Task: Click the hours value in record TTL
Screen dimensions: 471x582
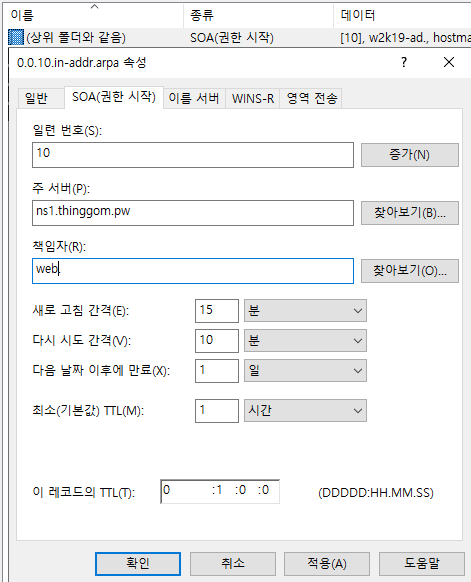Action: [x=218, y=491]
